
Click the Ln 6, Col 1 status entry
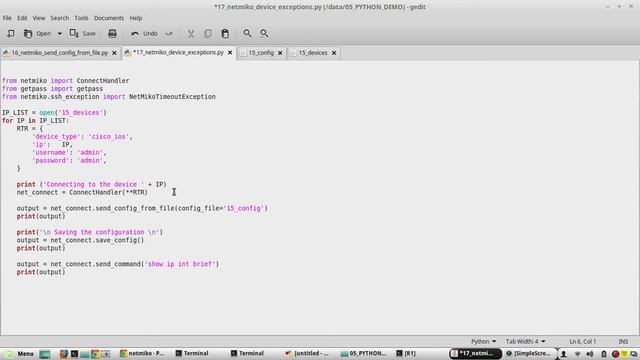click(x=582, y=341)
